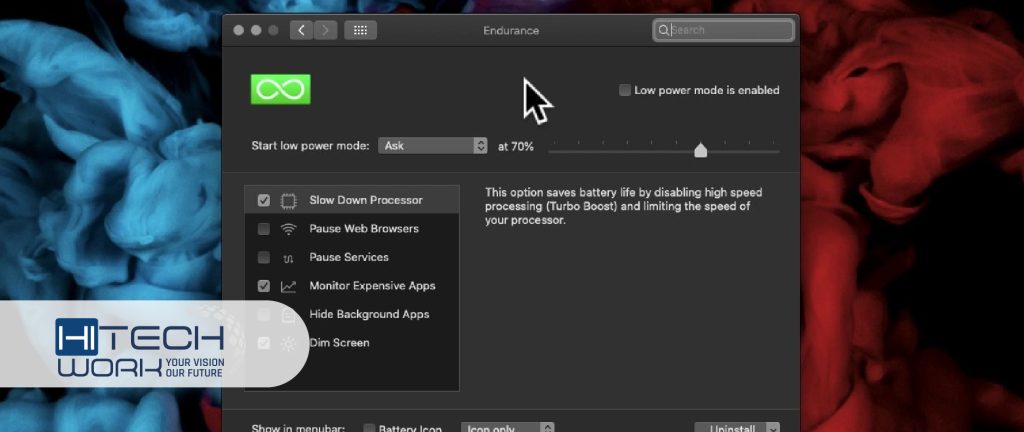Screen dimensions: 1024x432
Task: Select the Dim Screen row label
Action: tap(339, 343)
